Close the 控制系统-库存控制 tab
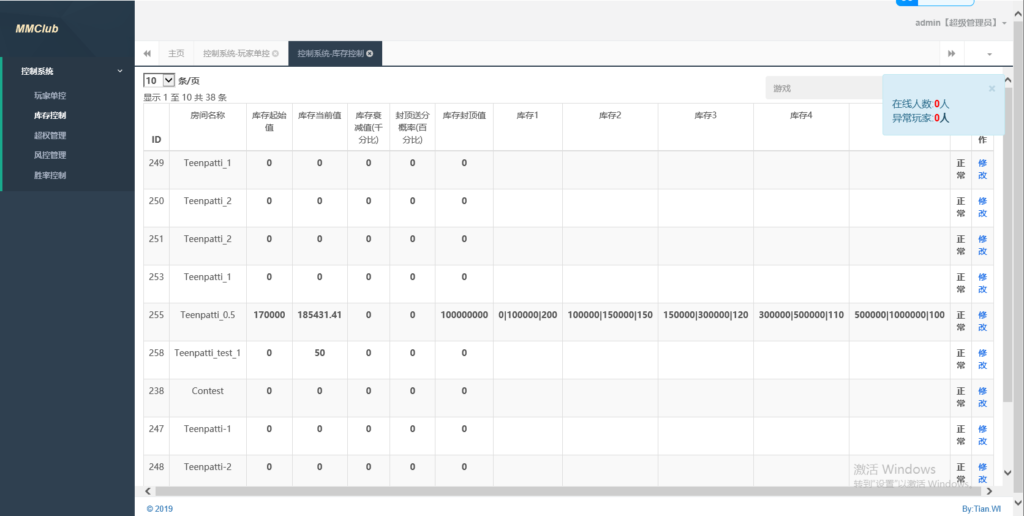Screen dimensions: 1024x516 [x=370, y=53]
